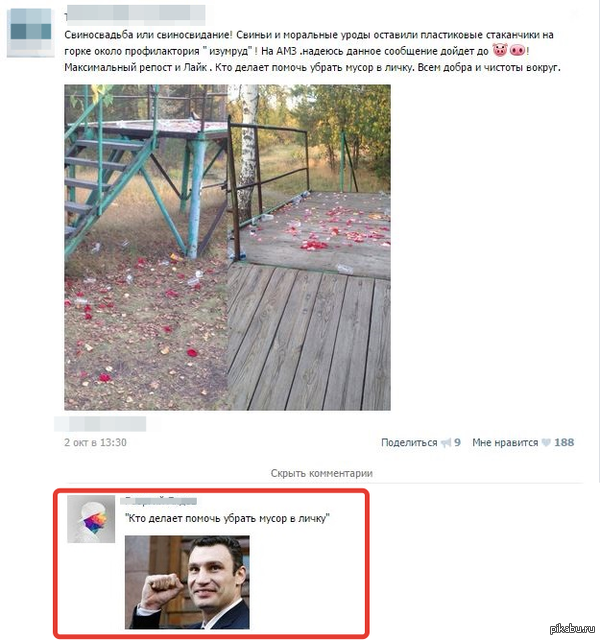This screenshot has width=600, height=640.
Task: Open the left staircase photo
Action: [146, 247]
